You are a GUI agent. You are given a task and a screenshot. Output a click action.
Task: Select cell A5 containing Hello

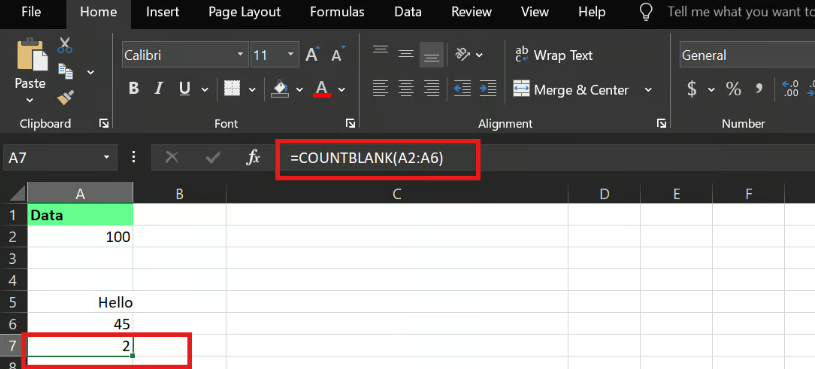80,302
